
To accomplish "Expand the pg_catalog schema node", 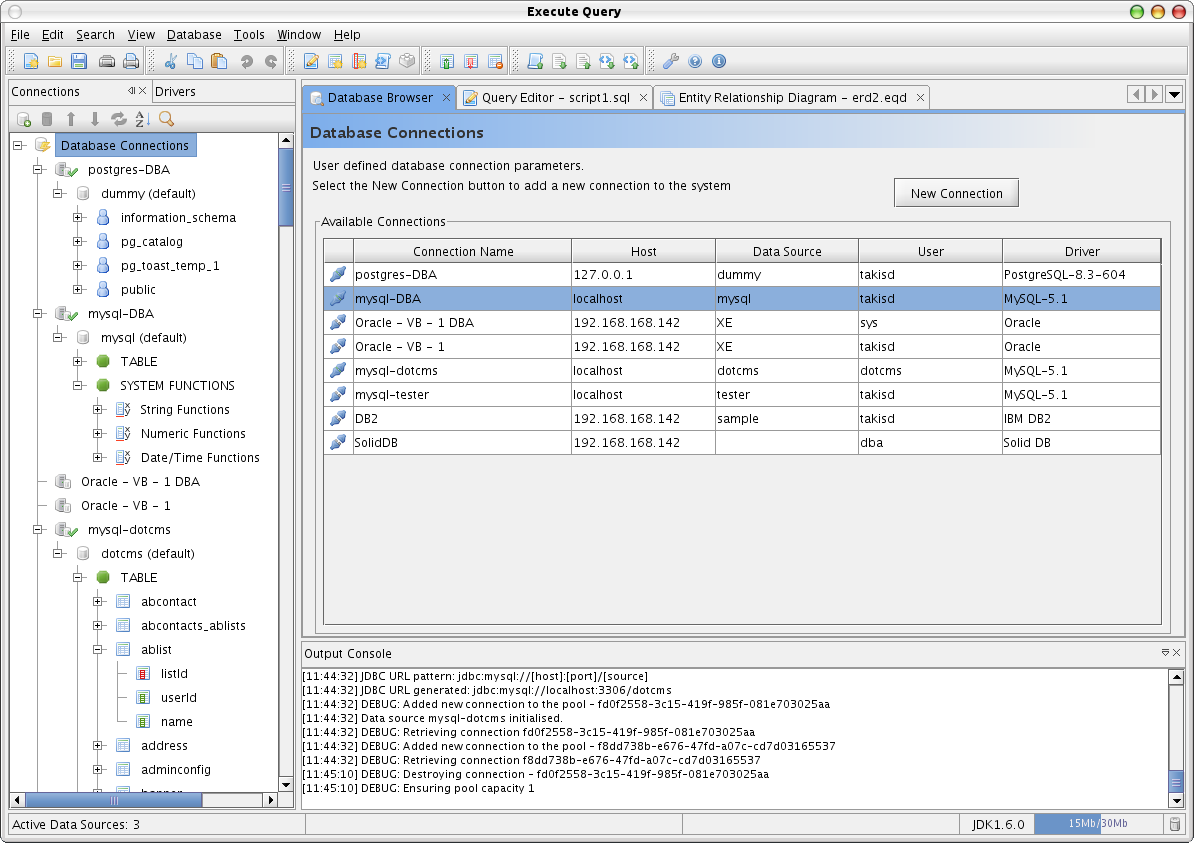I will tap(78, 241).
